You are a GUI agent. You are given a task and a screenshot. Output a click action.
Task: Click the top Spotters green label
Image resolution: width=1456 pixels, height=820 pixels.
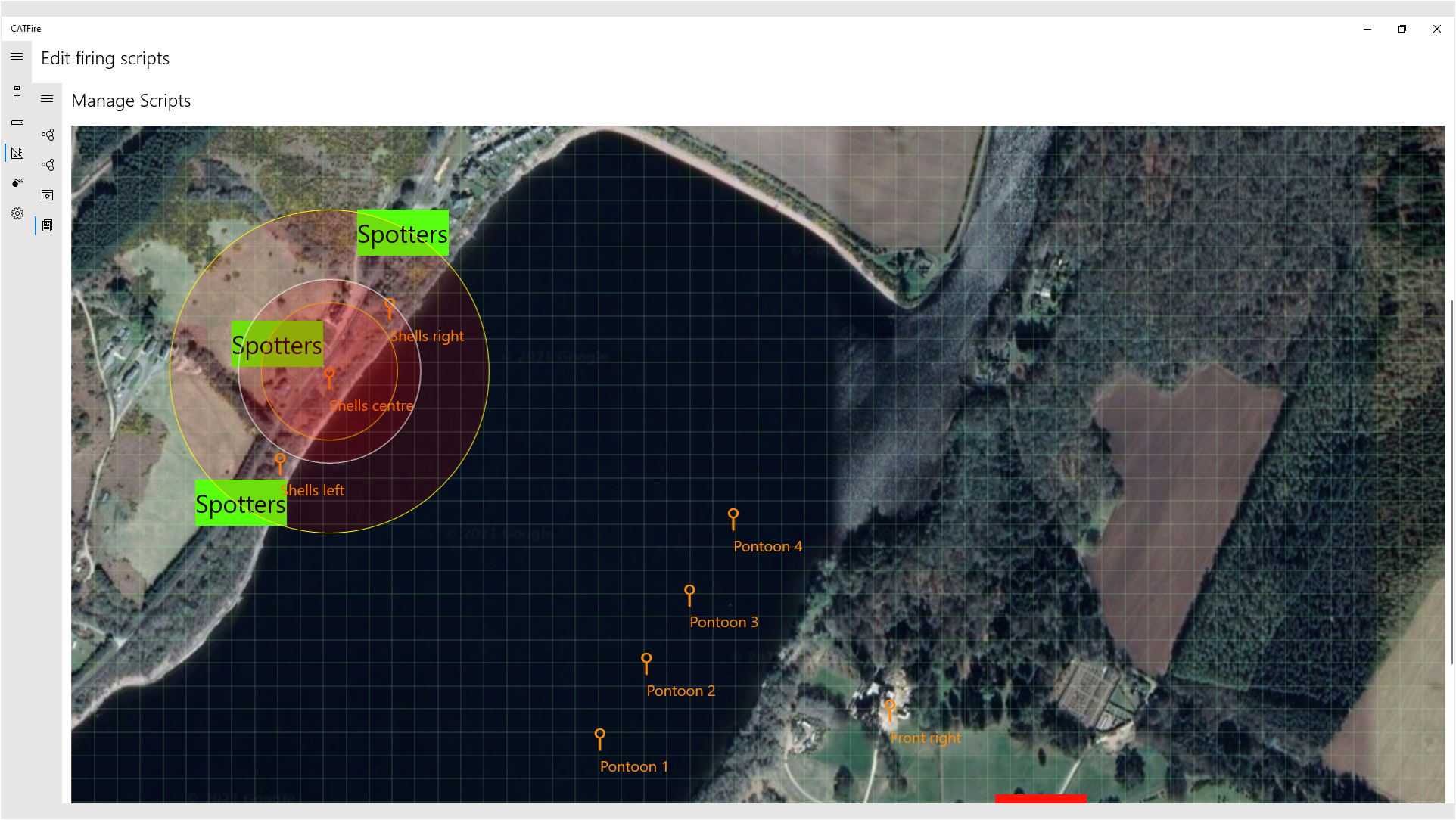pyautogui.click(x=403, y=233)
